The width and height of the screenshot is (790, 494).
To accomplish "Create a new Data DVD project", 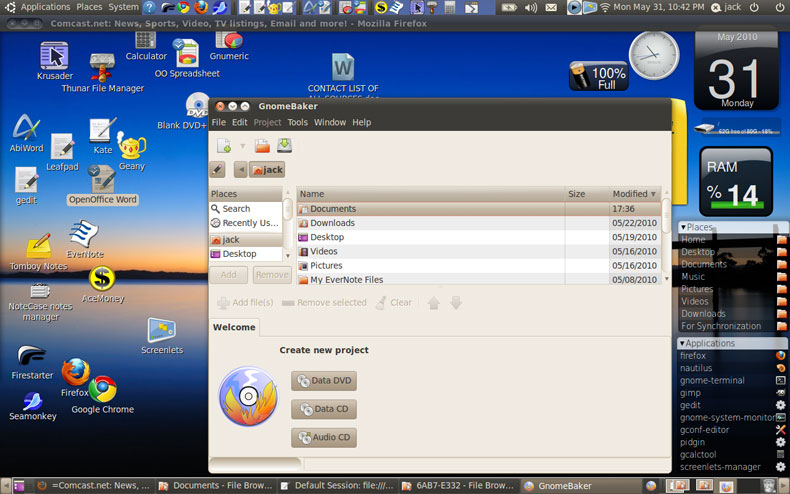I will pyautogui.click(x=324, y=381).
